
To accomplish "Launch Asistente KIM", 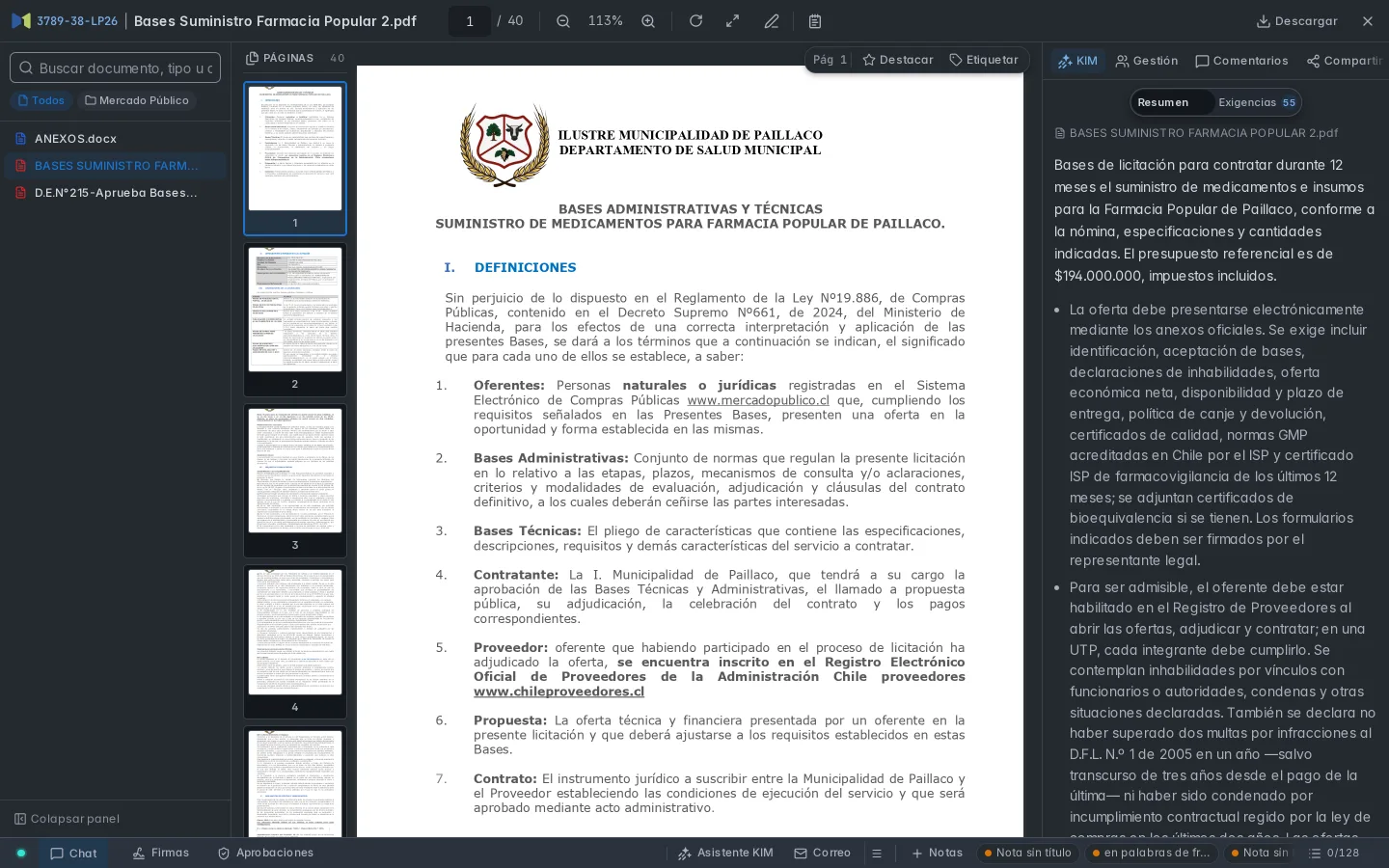I will 725,854.
